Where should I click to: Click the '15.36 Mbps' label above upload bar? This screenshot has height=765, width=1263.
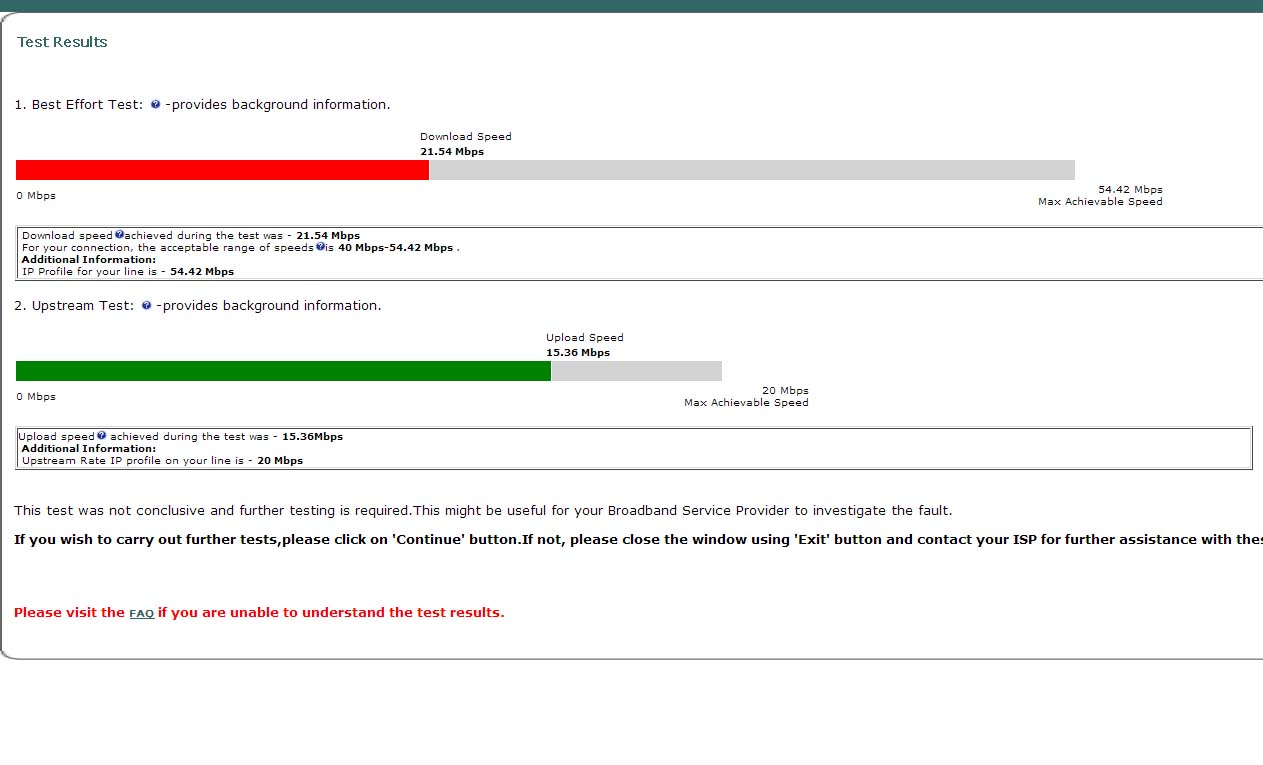click(x=578, y=353)
